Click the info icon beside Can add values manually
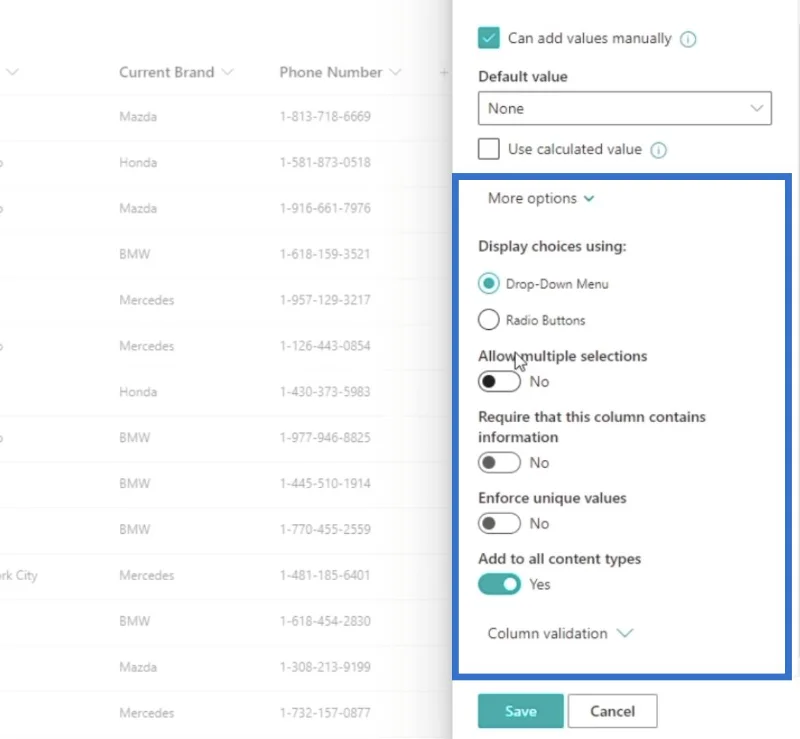 click(688, 39)
